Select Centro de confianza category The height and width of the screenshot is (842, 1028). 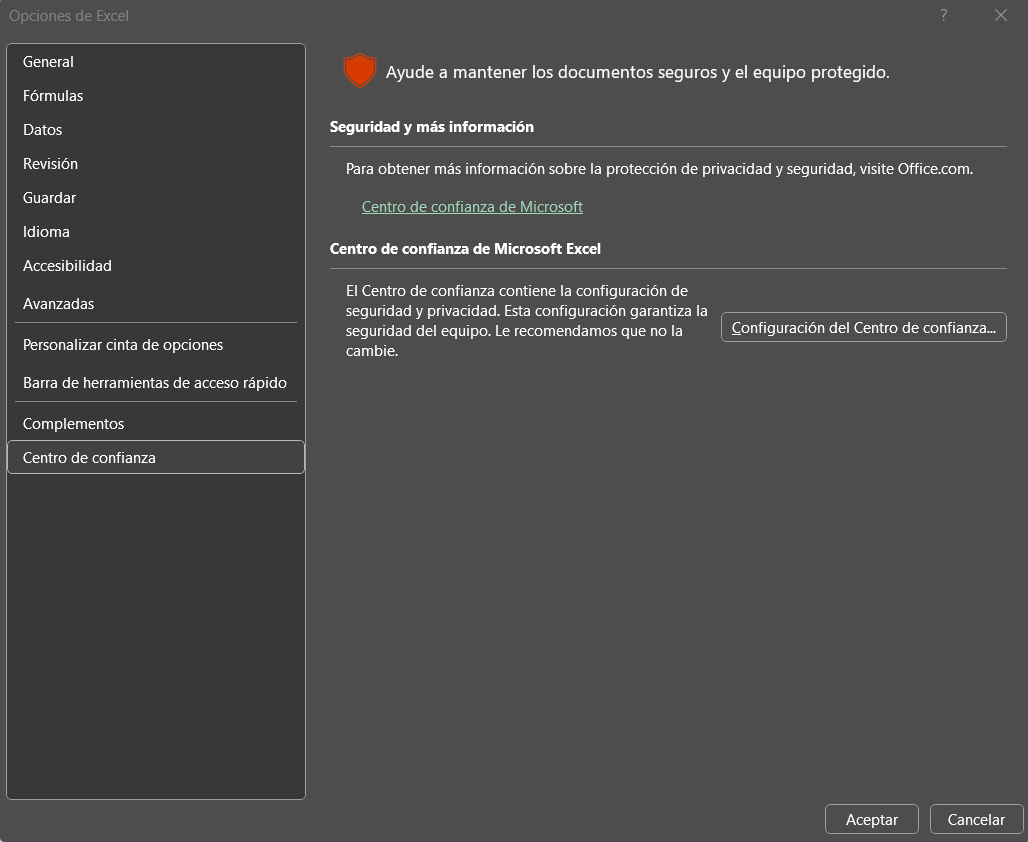click(x=155, y=457)
